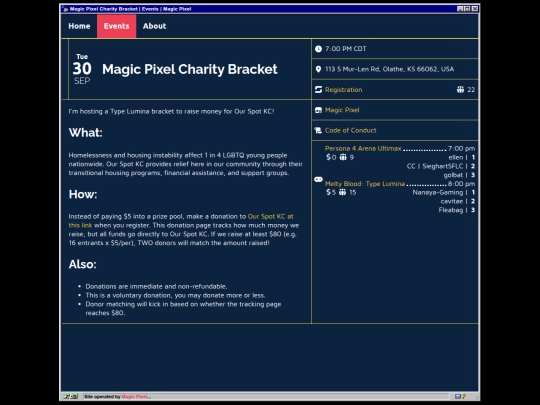Screen dimensions: 540x405
Task: Click the voluntary donation bullet text
Action: click(175, 295)
